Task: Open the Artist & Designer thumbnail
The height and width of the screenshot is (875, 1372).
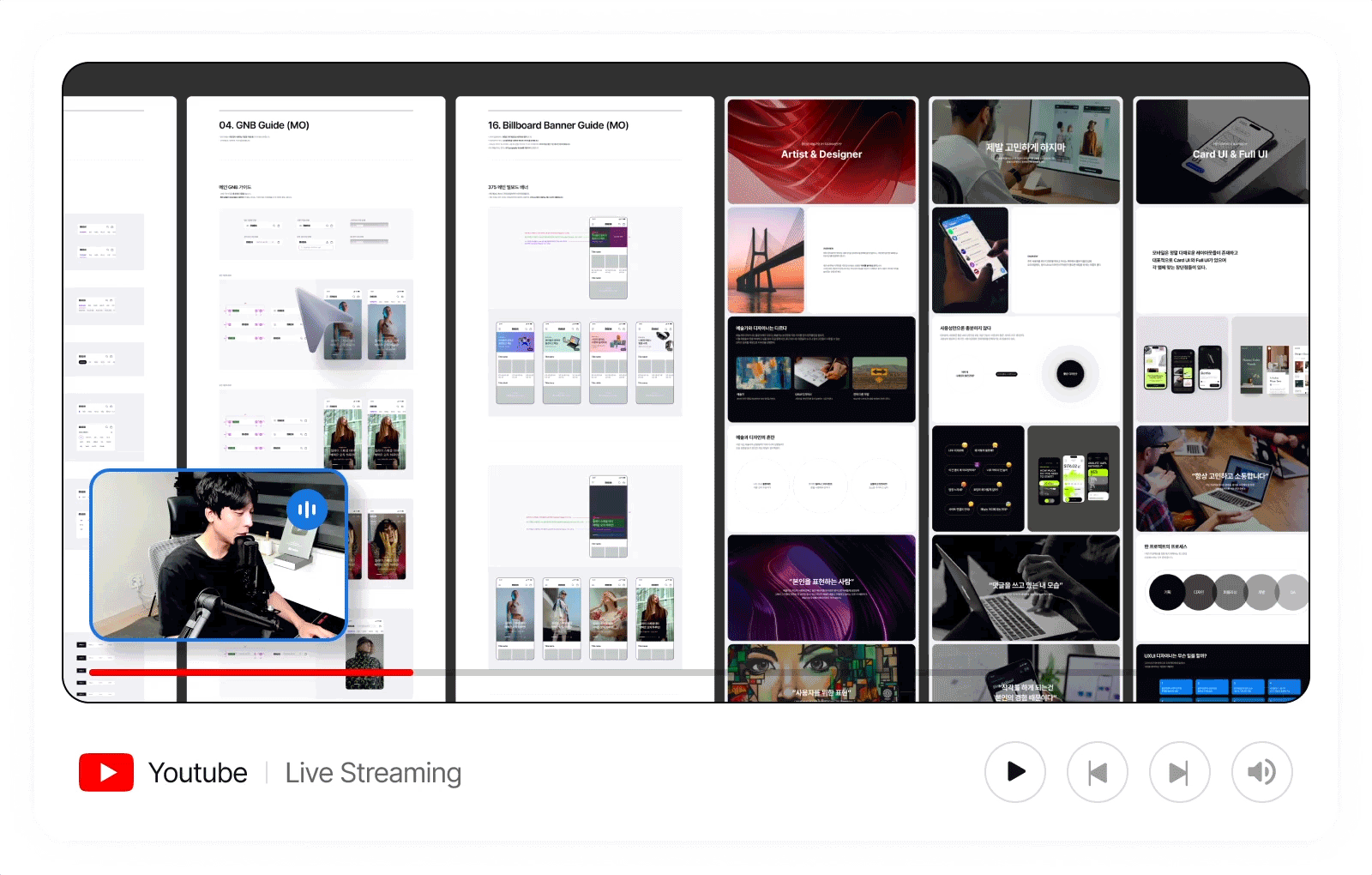Action: point(821,152)
